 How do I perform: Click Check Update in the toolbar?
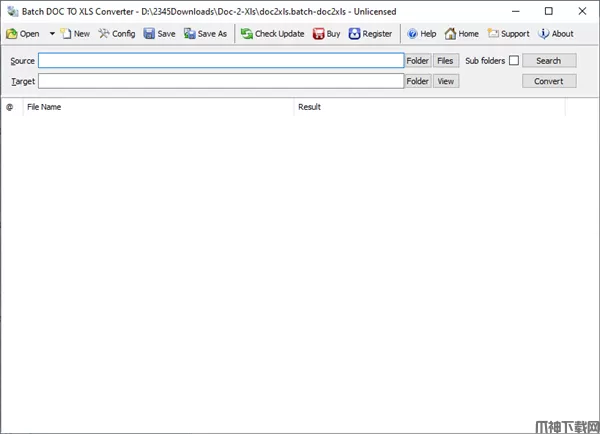[272, 34]
